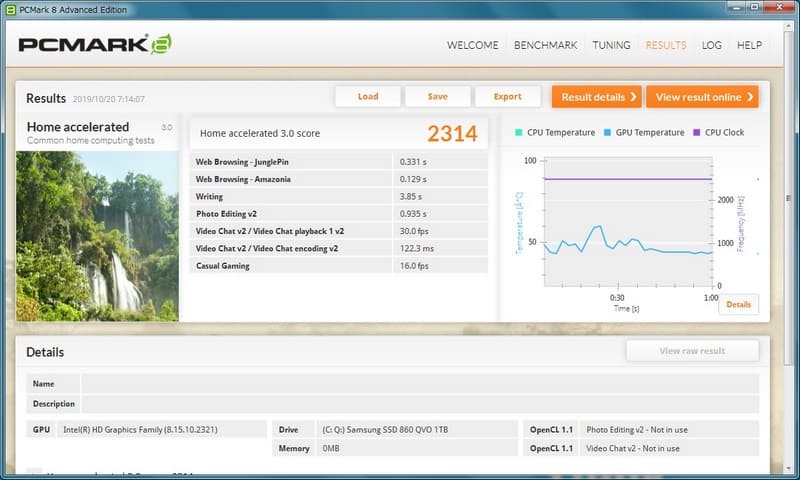Click the Export button
The image size is (800, 480).
point(508,96)
